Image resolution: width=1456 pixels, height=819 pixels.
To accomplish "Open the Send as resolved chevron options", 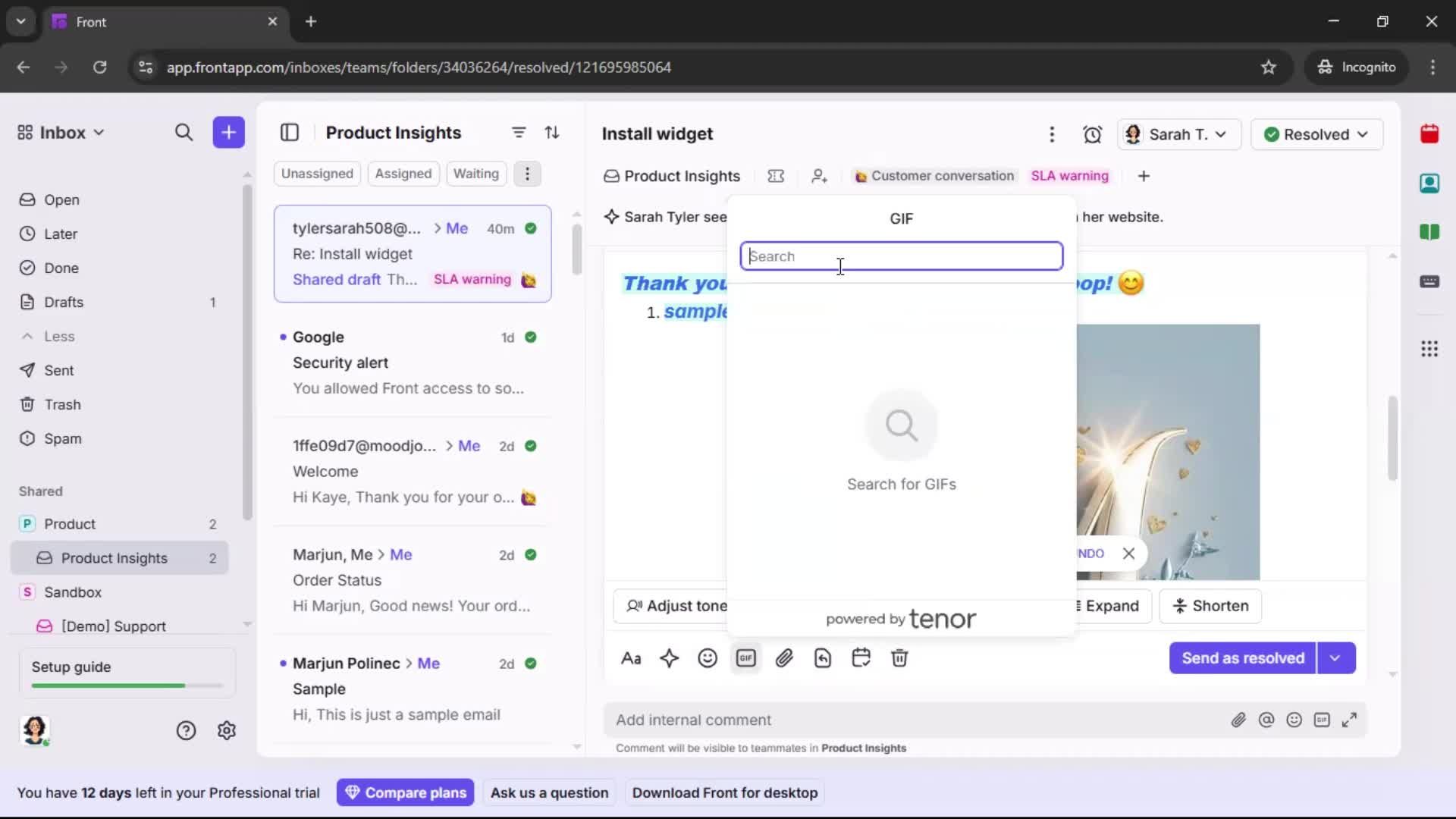I will click(1335, 658).
